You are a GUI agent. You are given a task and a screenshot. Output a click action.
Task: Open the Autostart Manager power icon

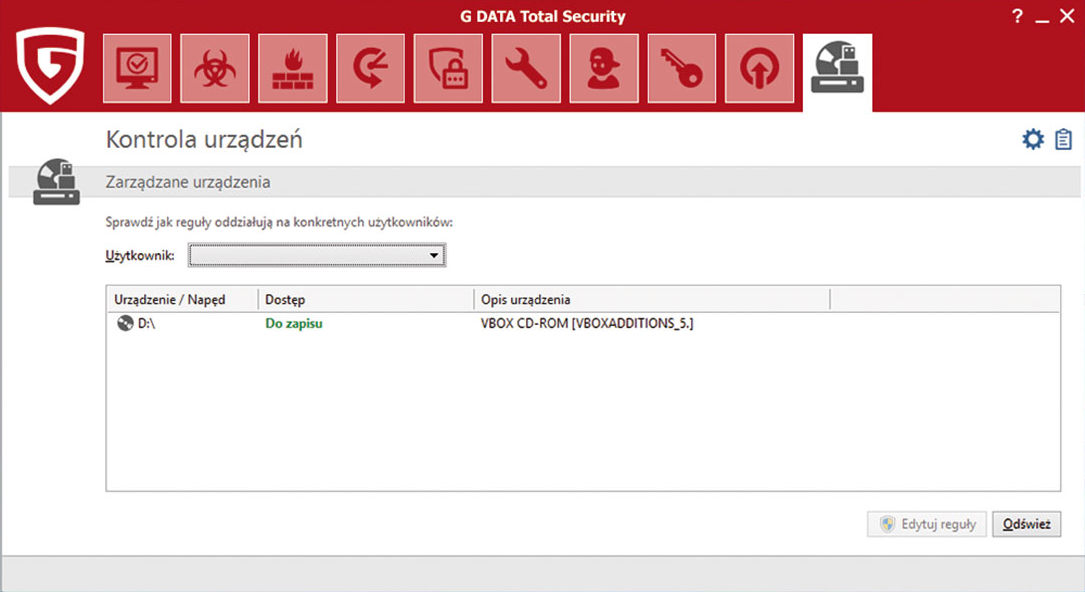tap(760, 68)
